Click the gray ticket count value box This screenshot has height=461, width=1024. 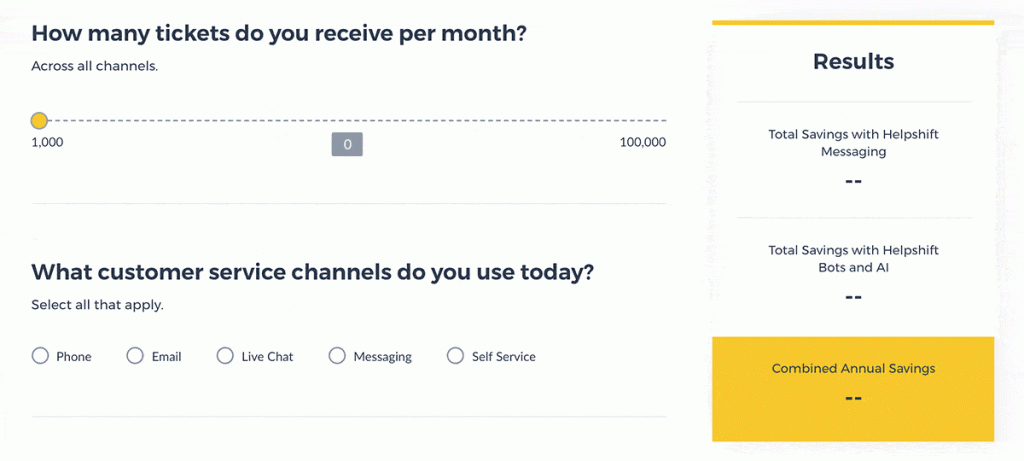coord(347,145)
